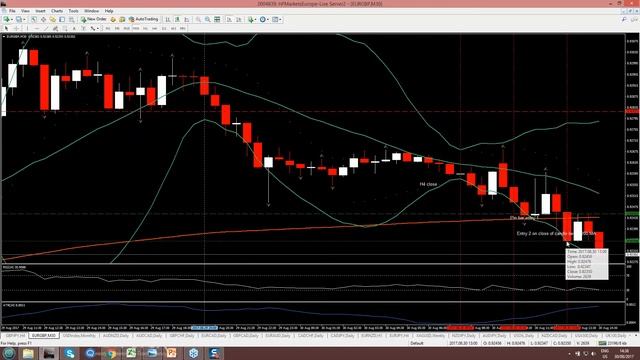Open Excel from the taskbar
This screenshot has height=360, width=640.
[131, 353]
